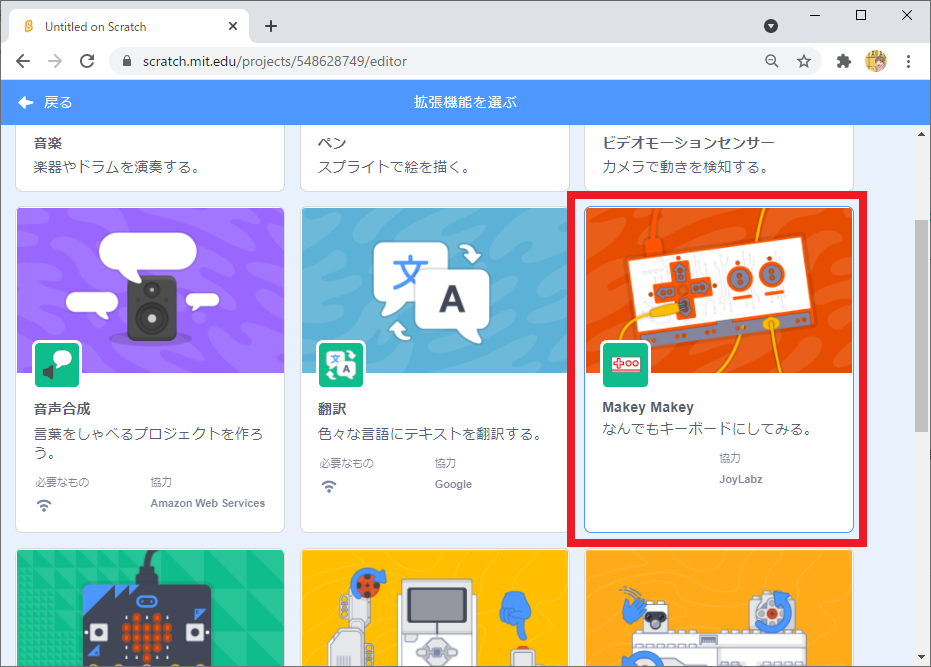The image size is (931, 667).
Task: Open the Chrome three-dot menu
Action: pyautogui.click(x=908, y=61)
